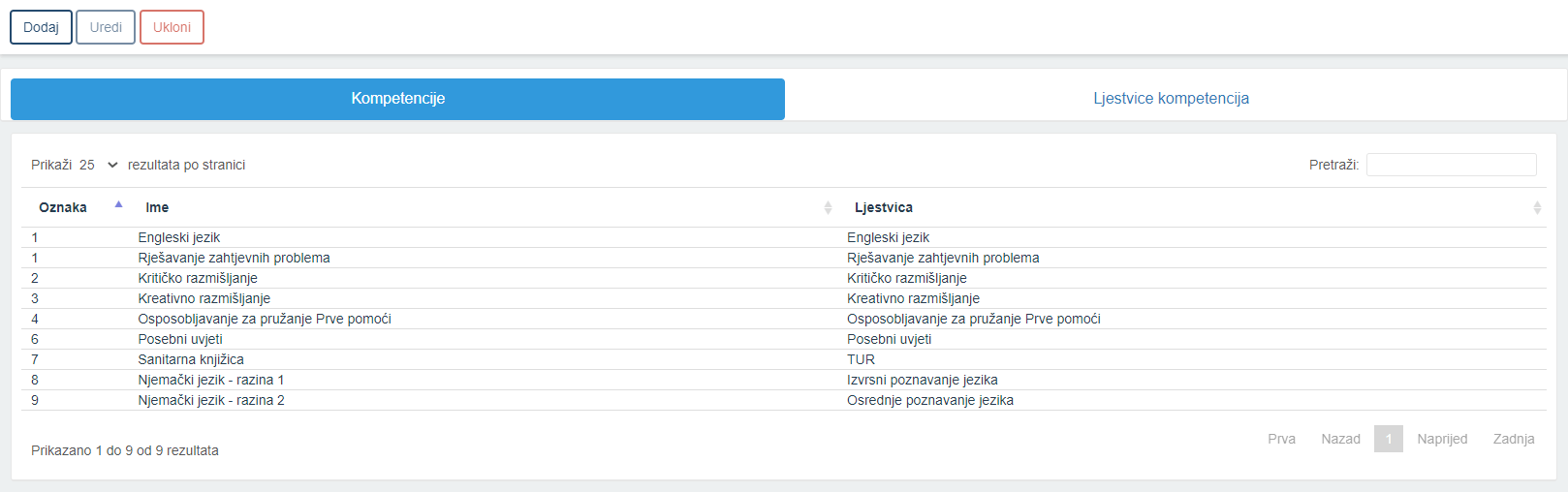Click the Ljestvica column sort arrows icon
Screen dimensions: 1568x492
coord(1537,207)
